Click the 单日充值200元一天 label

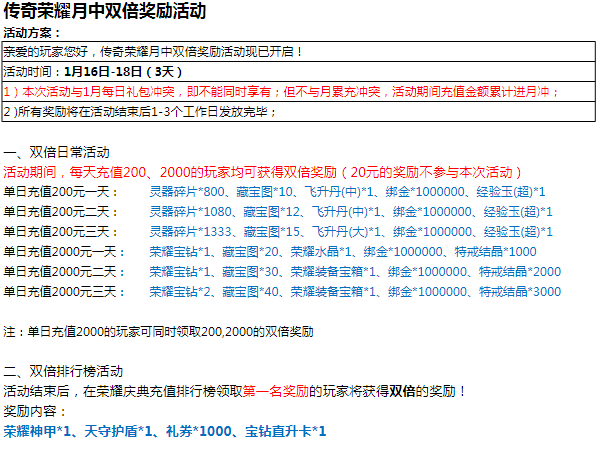tap(61, 191)
